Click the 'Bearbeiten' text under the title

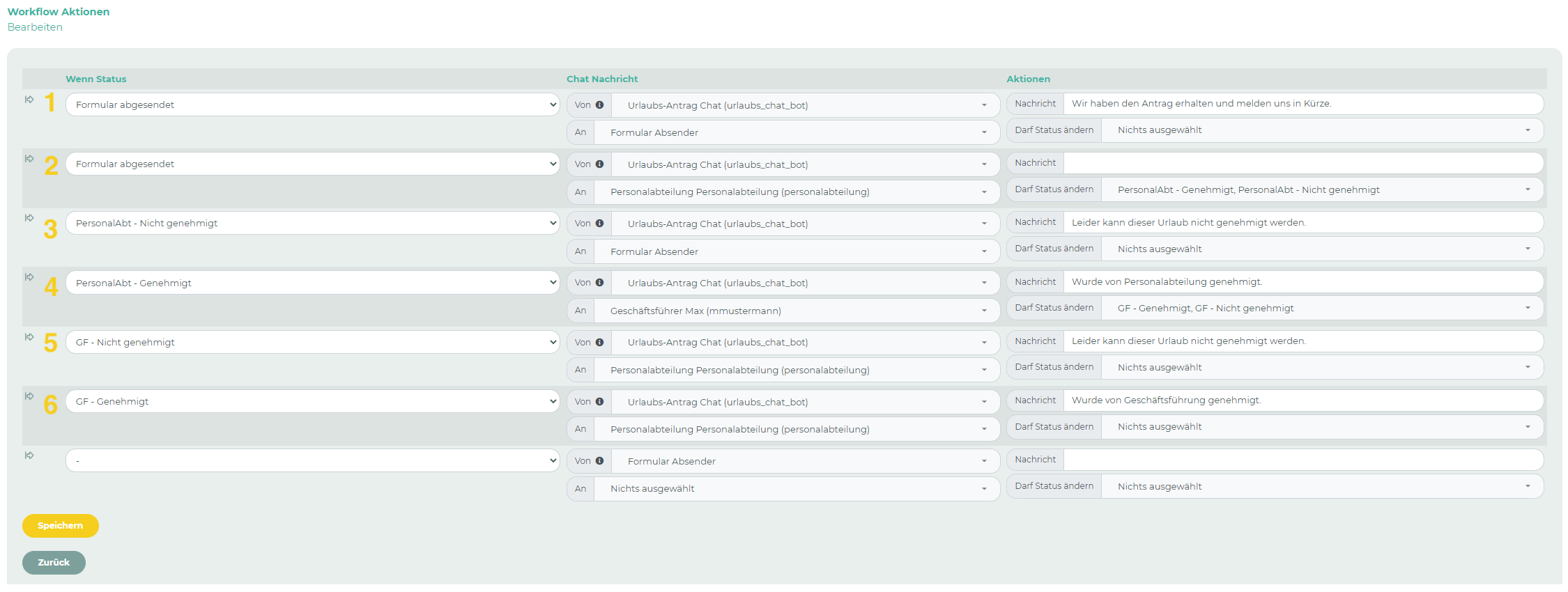(35, 27)
